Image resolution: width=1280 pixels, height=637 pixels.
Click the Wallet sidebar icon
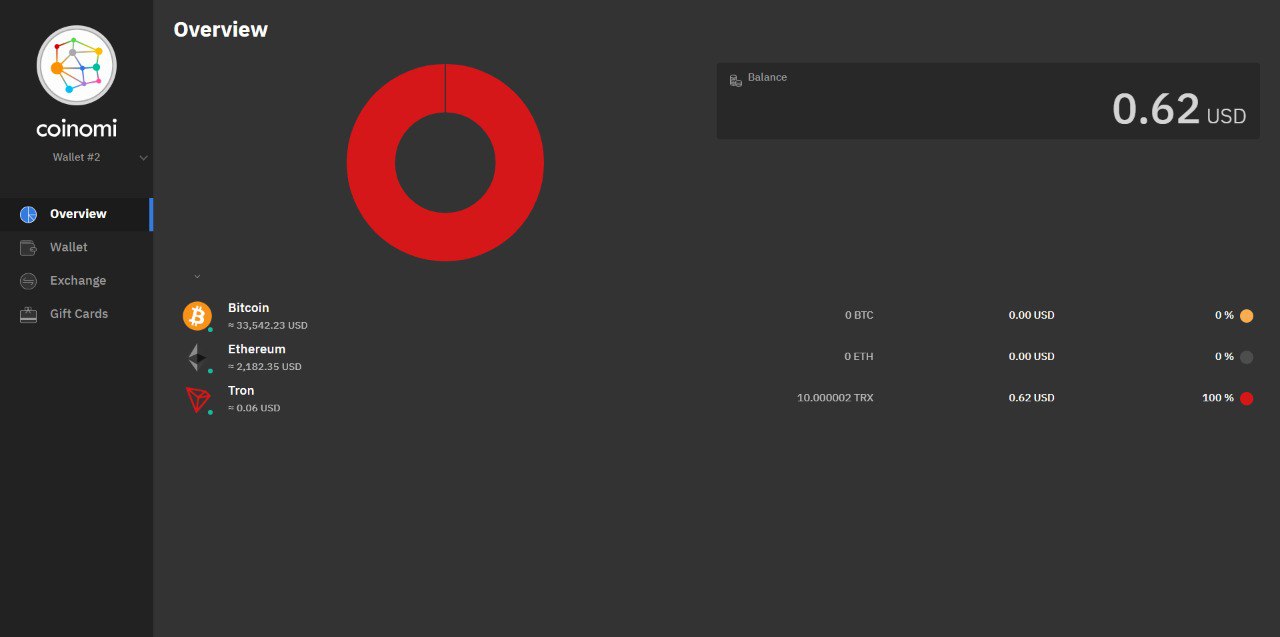tap(28, 247)
